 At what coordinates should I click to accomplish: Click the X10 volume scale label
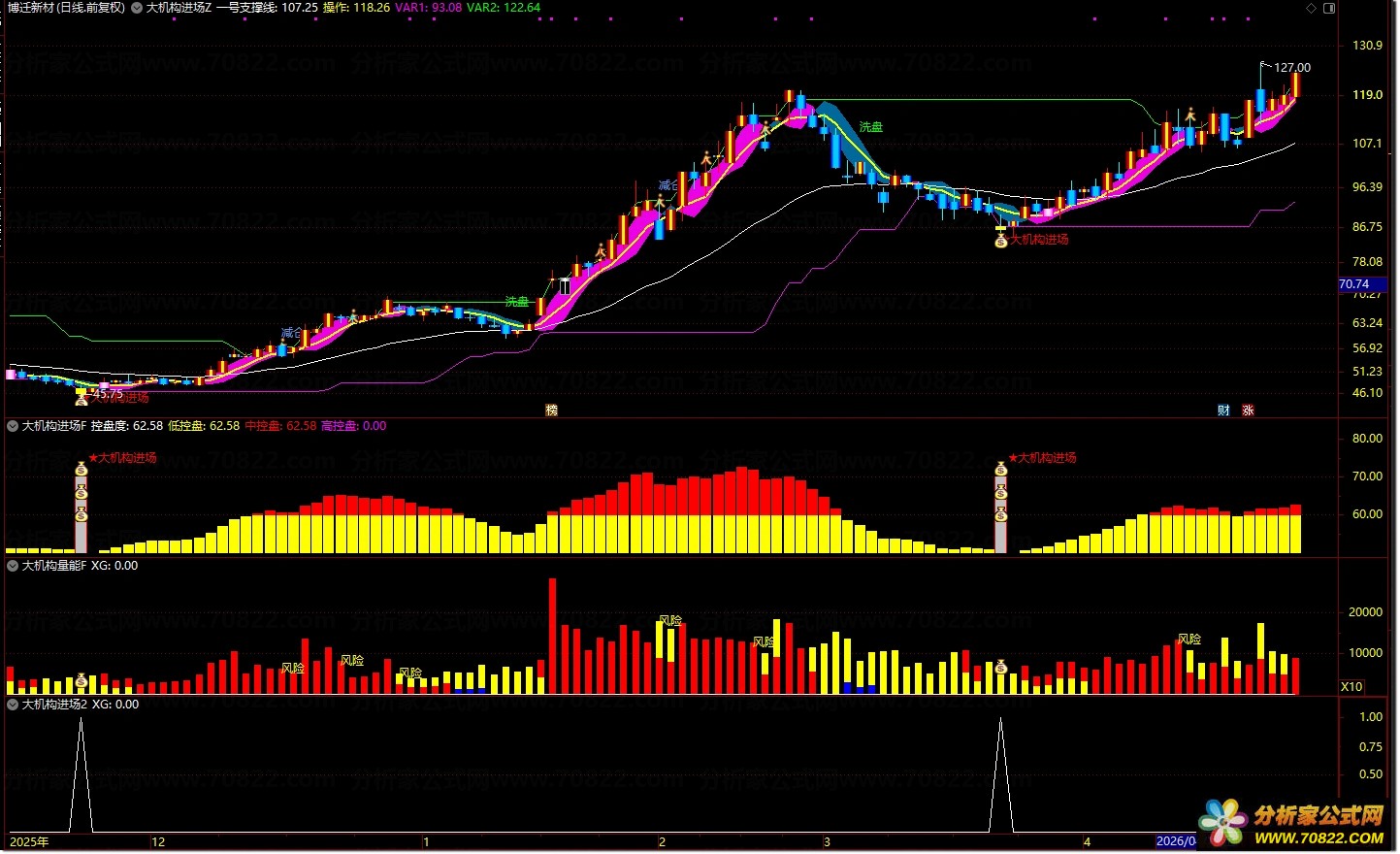tap(1351, 686)
